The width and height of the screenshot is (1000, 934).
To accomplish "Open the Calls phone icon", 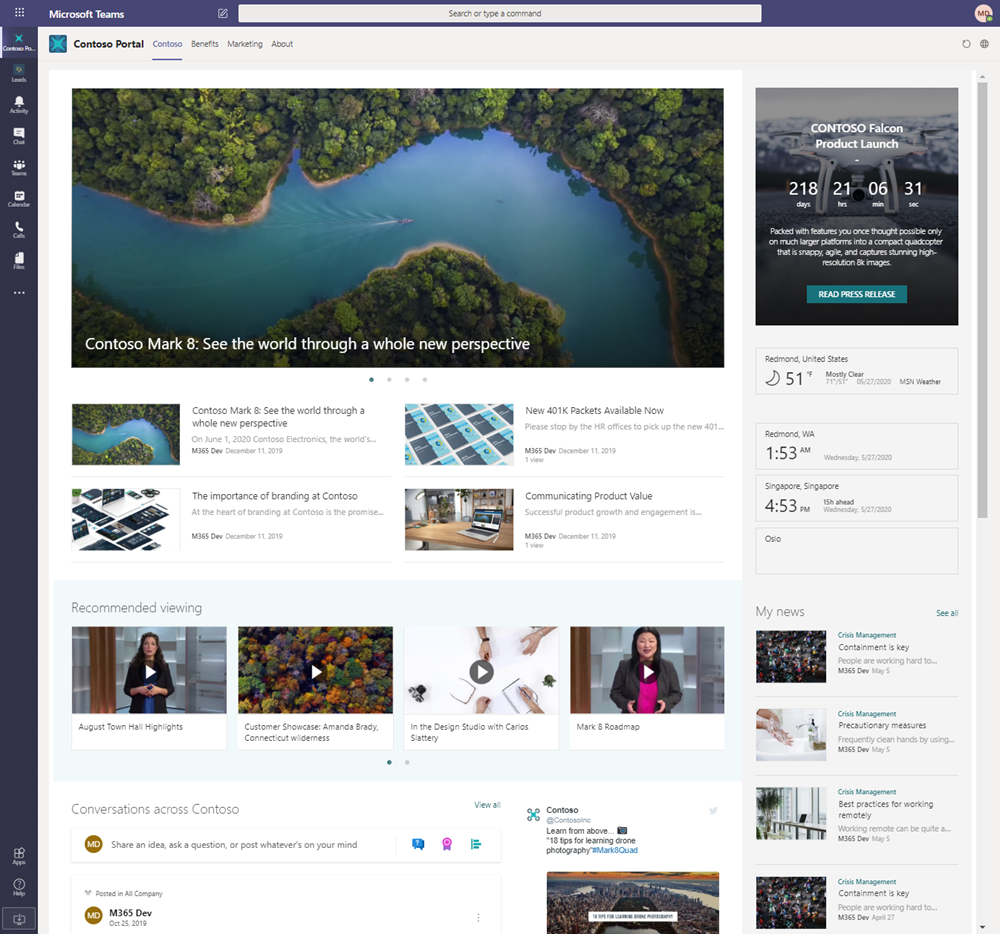I will [x=18, y=230].
